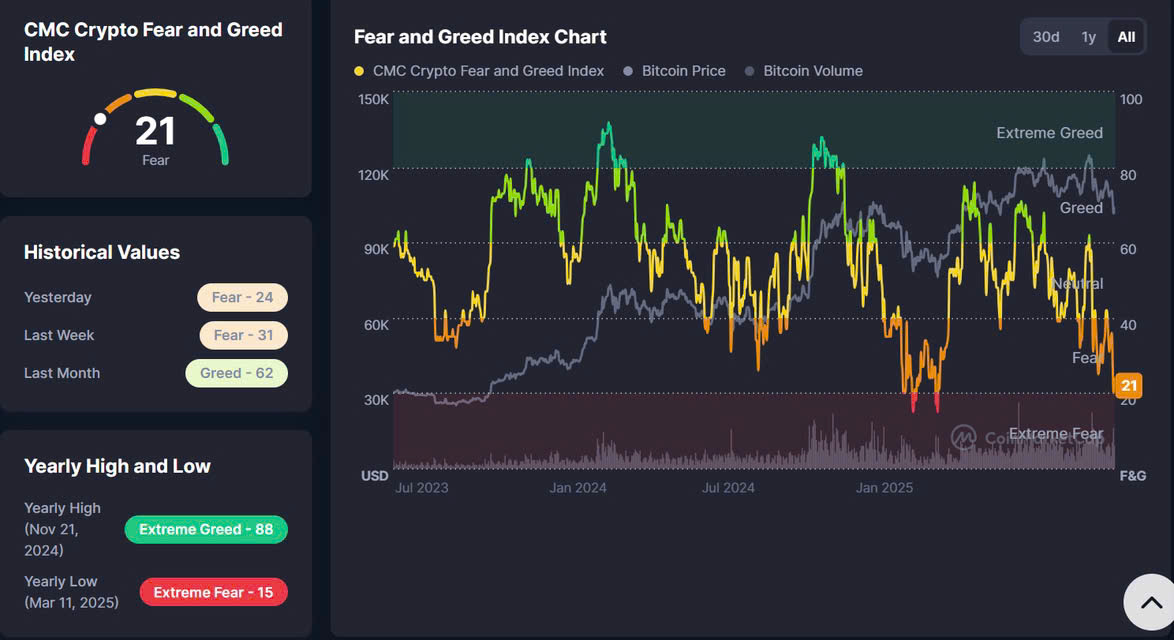Click the Yesterday Fear - 24 badge
This screenshot has height=640, width=1174.
[242, 297]
